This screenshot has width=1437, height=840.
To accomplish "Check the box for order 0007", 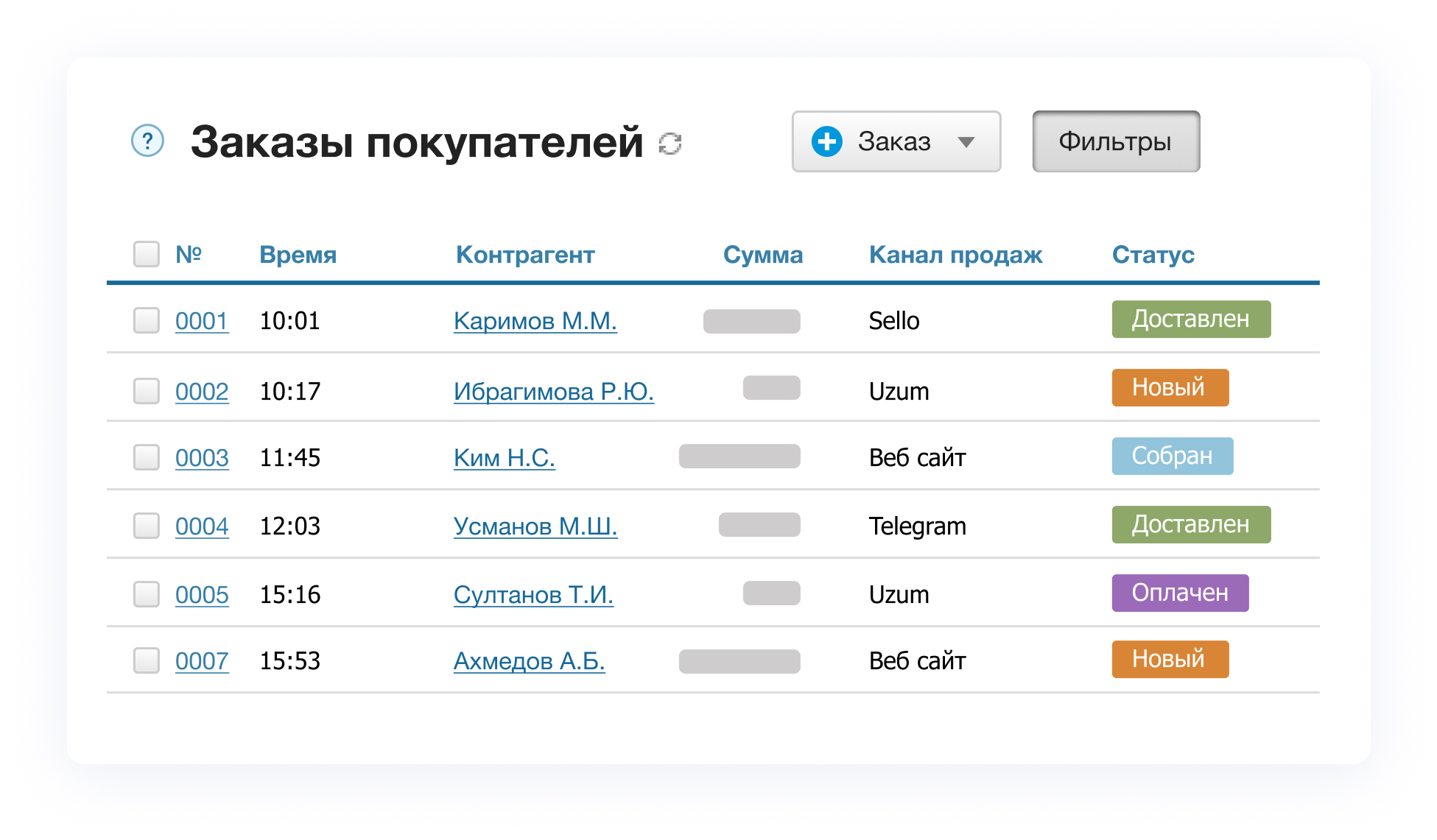I will 147,660.
